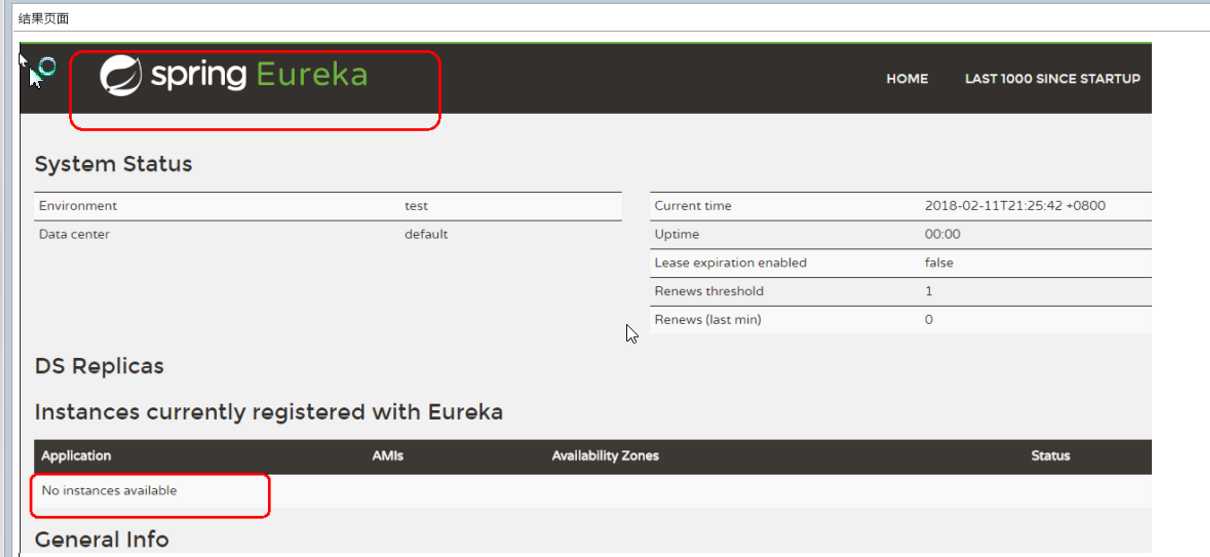This screenshot has width=1210, height=557.
Task: Select Instances currently registered with Eureka heading
Action: (269, 411)
